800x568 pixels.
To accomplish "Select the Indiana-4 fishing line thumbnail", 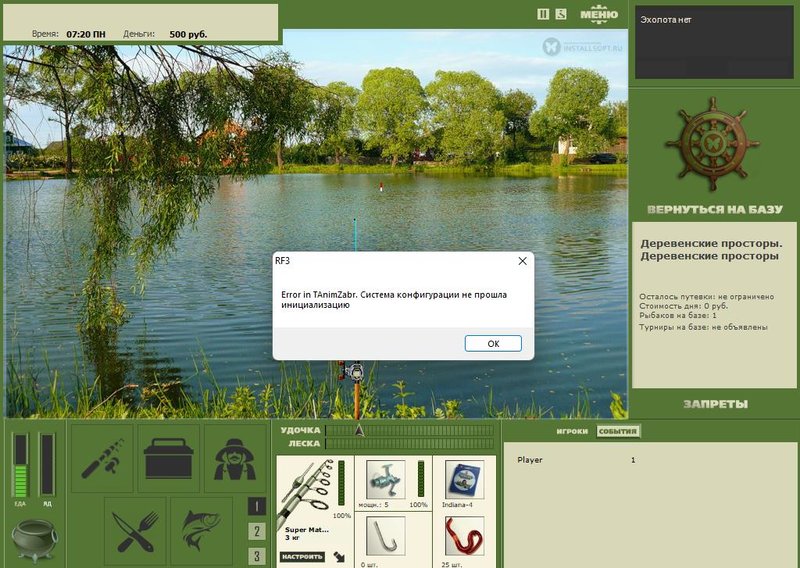I will click(464, 479).
